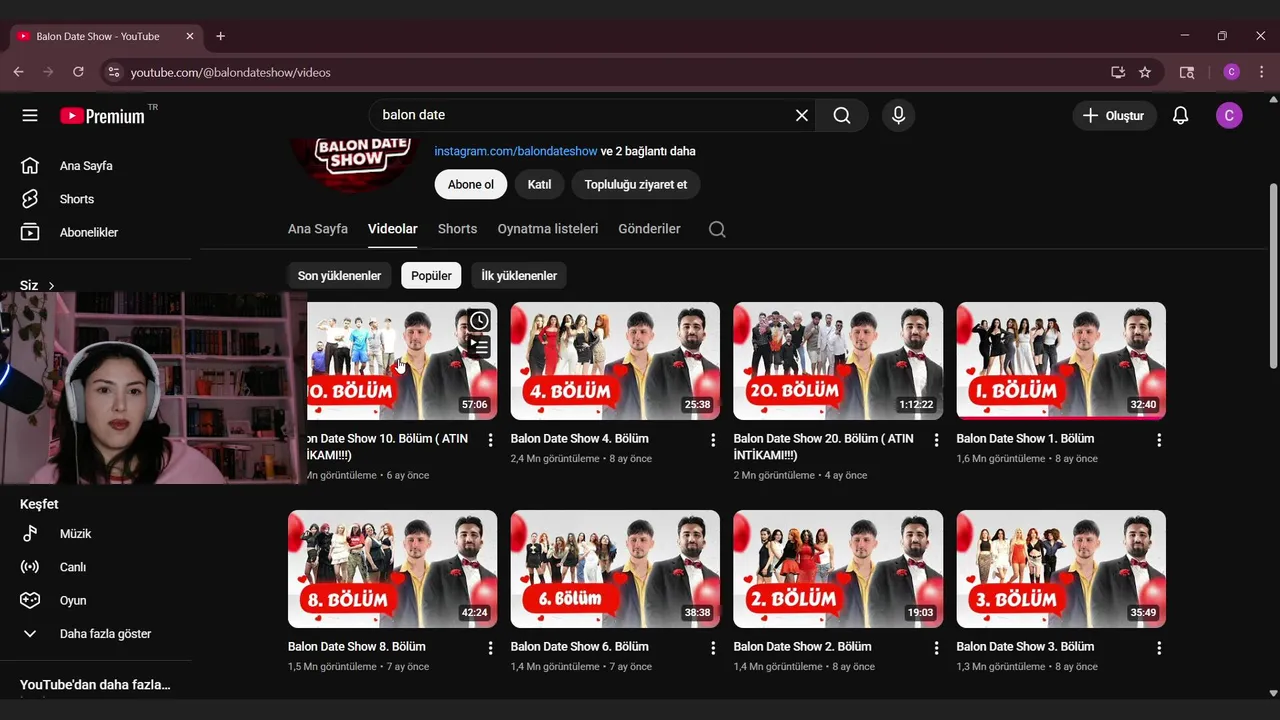Add 10. Bölüm to Watch Later

coord(479,321)
